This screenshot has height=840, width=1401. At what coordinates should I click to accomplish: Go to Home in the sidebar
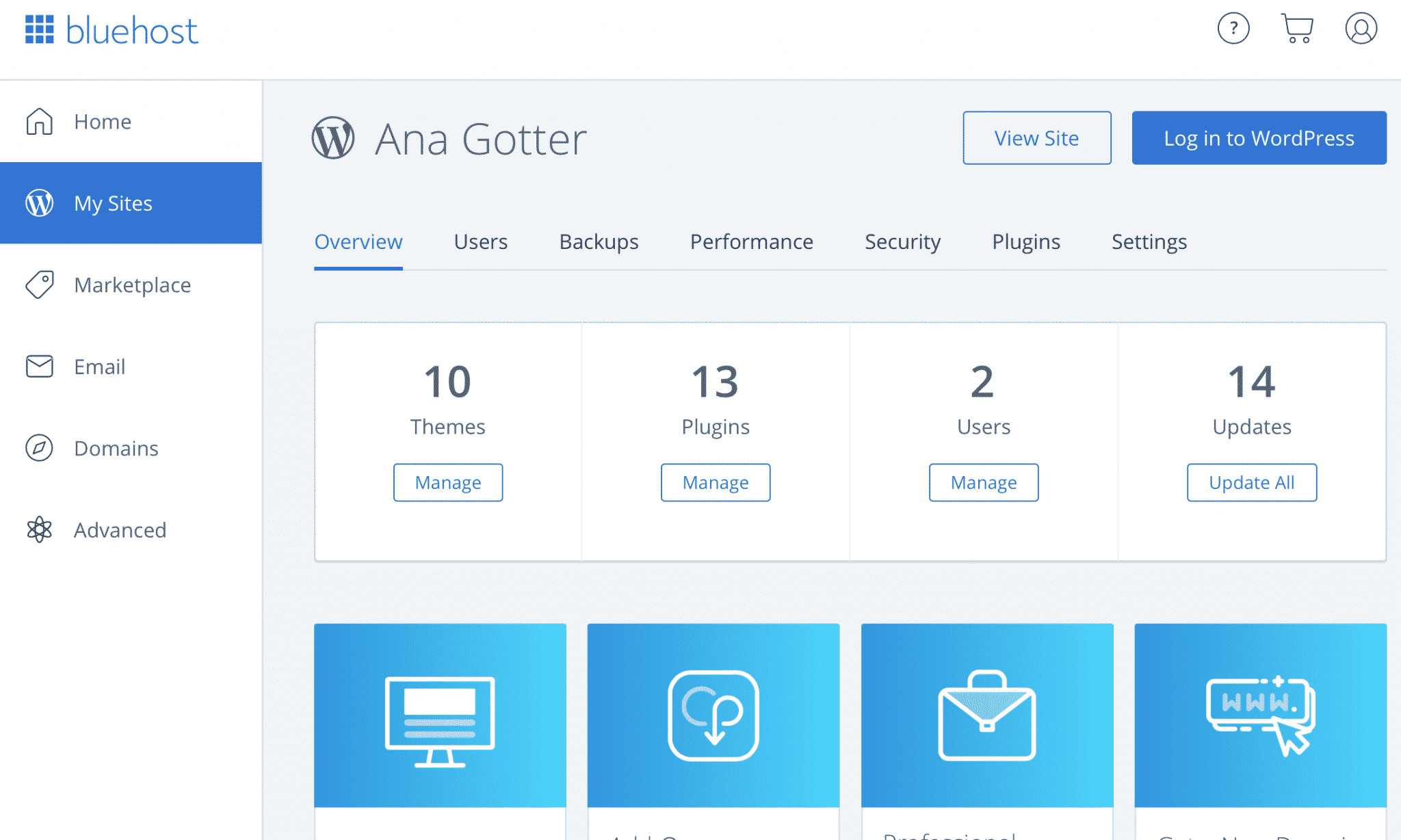(131, 121)
